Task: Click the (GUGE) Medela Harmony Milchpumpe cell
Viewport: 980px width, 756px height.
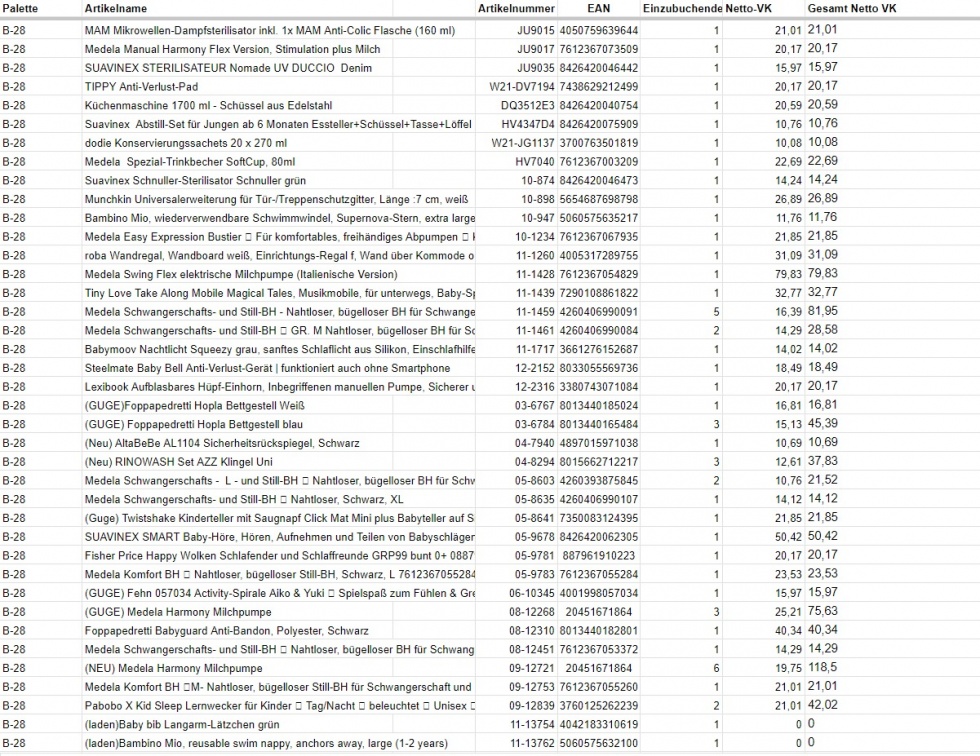Action: [x=178, y=611]
